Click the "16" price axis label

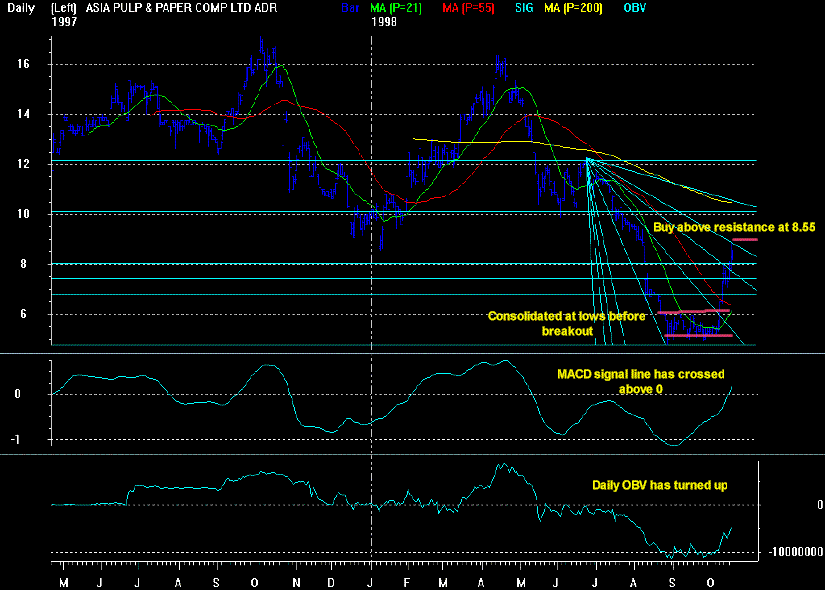[x=23, y=64]
